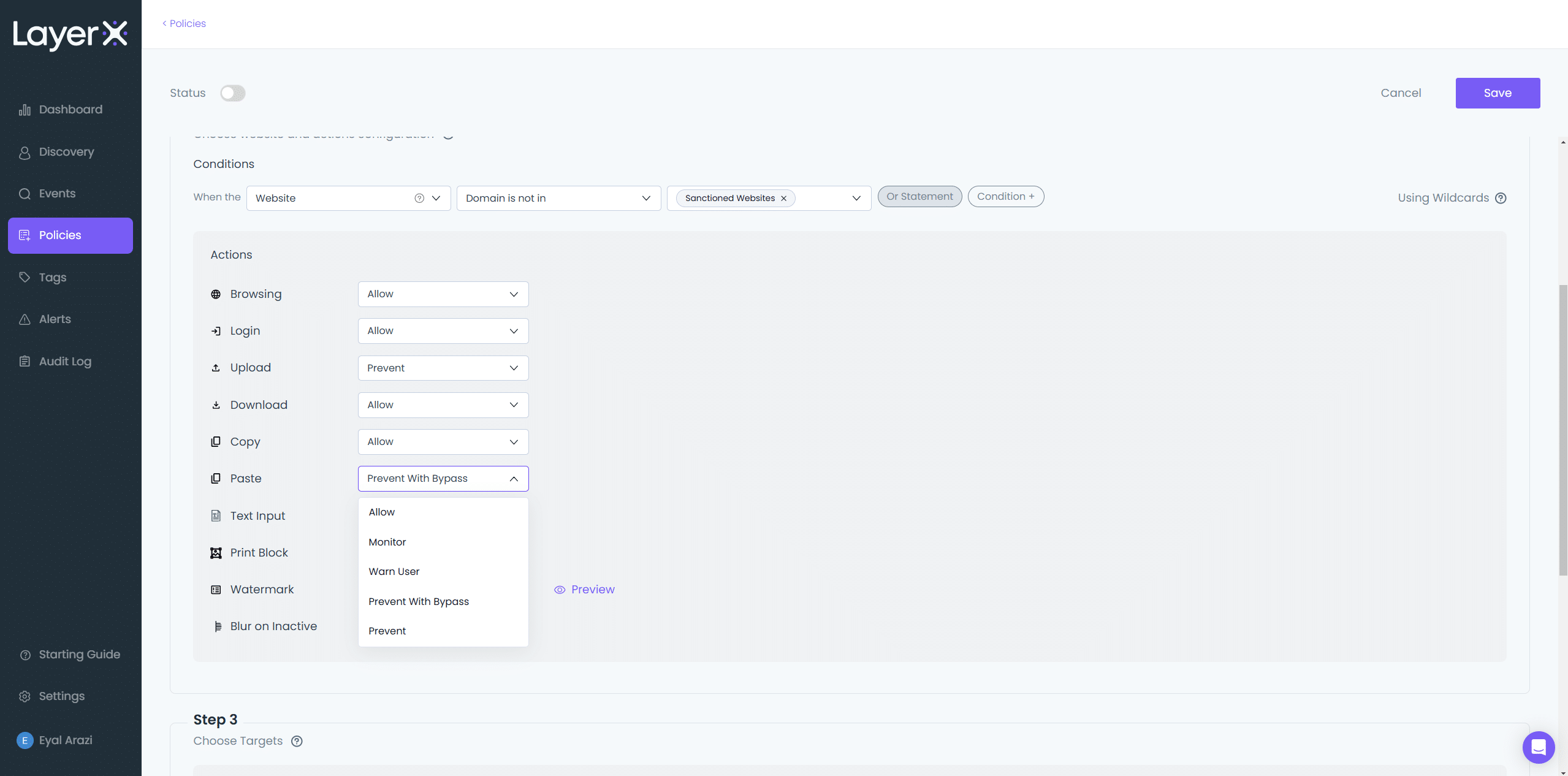Save the policy

[x=1497, y=93]
